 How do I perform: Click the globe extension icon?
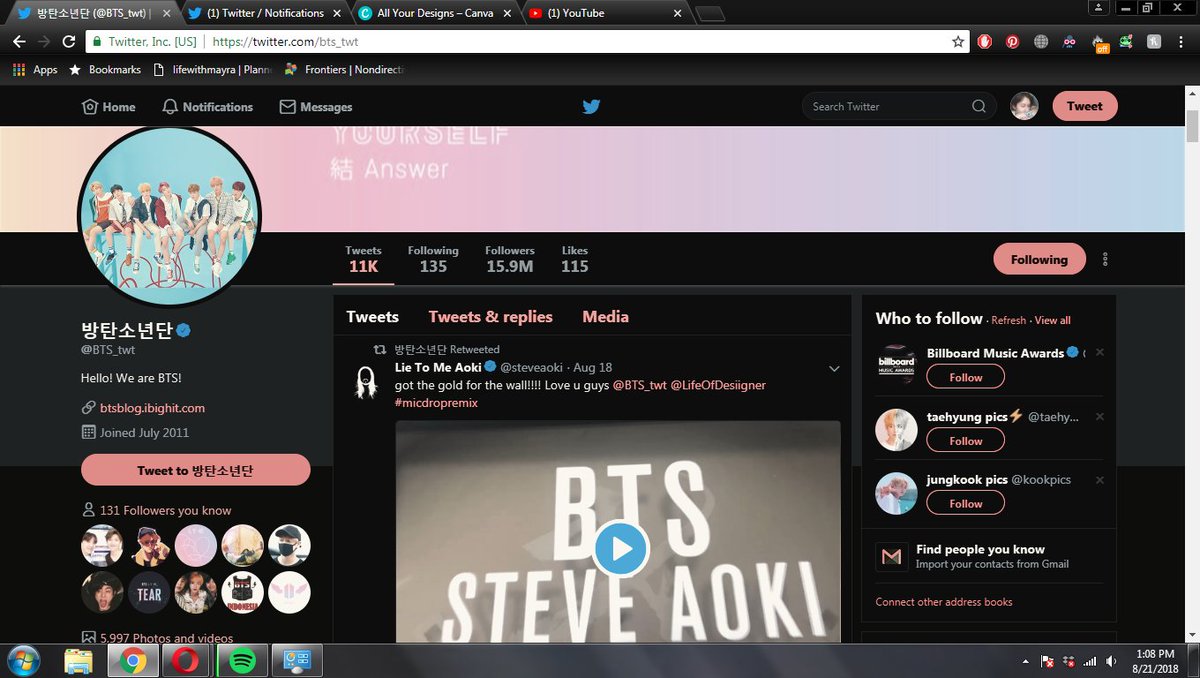[x=1041, y=42]
